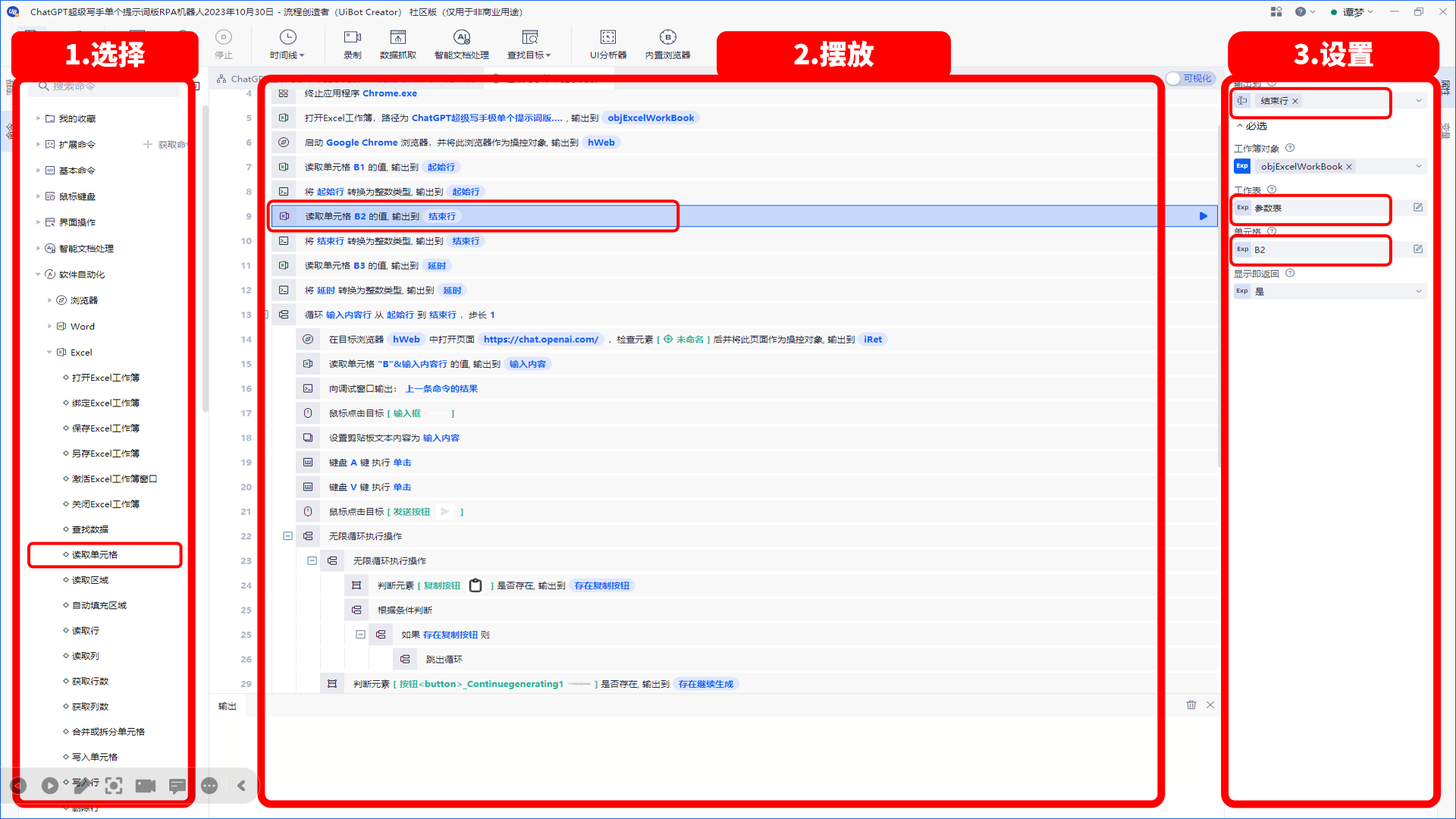Expand the 我的收藏 tree node

[x=38, y=118]
